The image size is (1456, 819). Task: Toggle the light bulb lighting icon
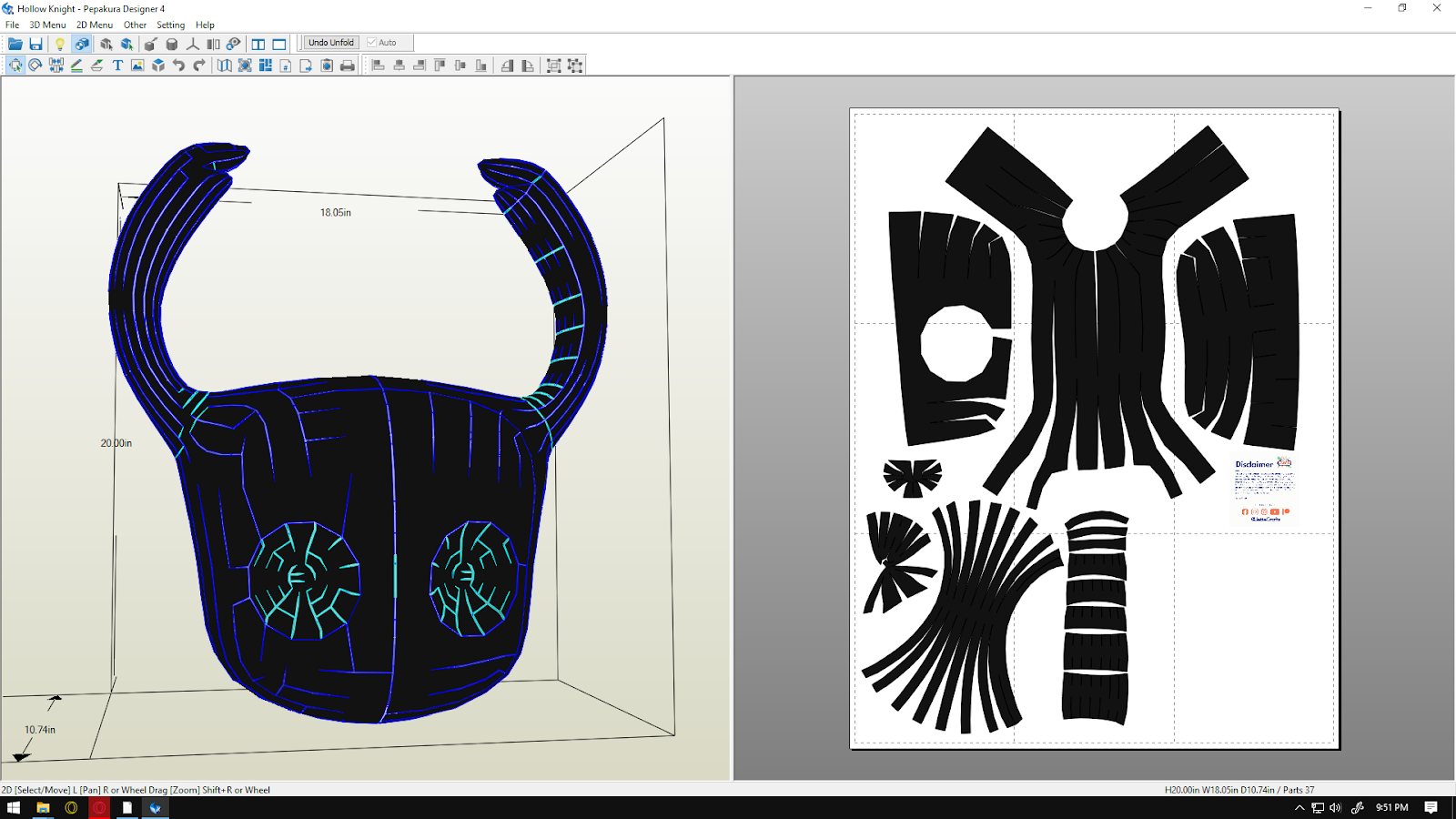click(x=60, y=44)
